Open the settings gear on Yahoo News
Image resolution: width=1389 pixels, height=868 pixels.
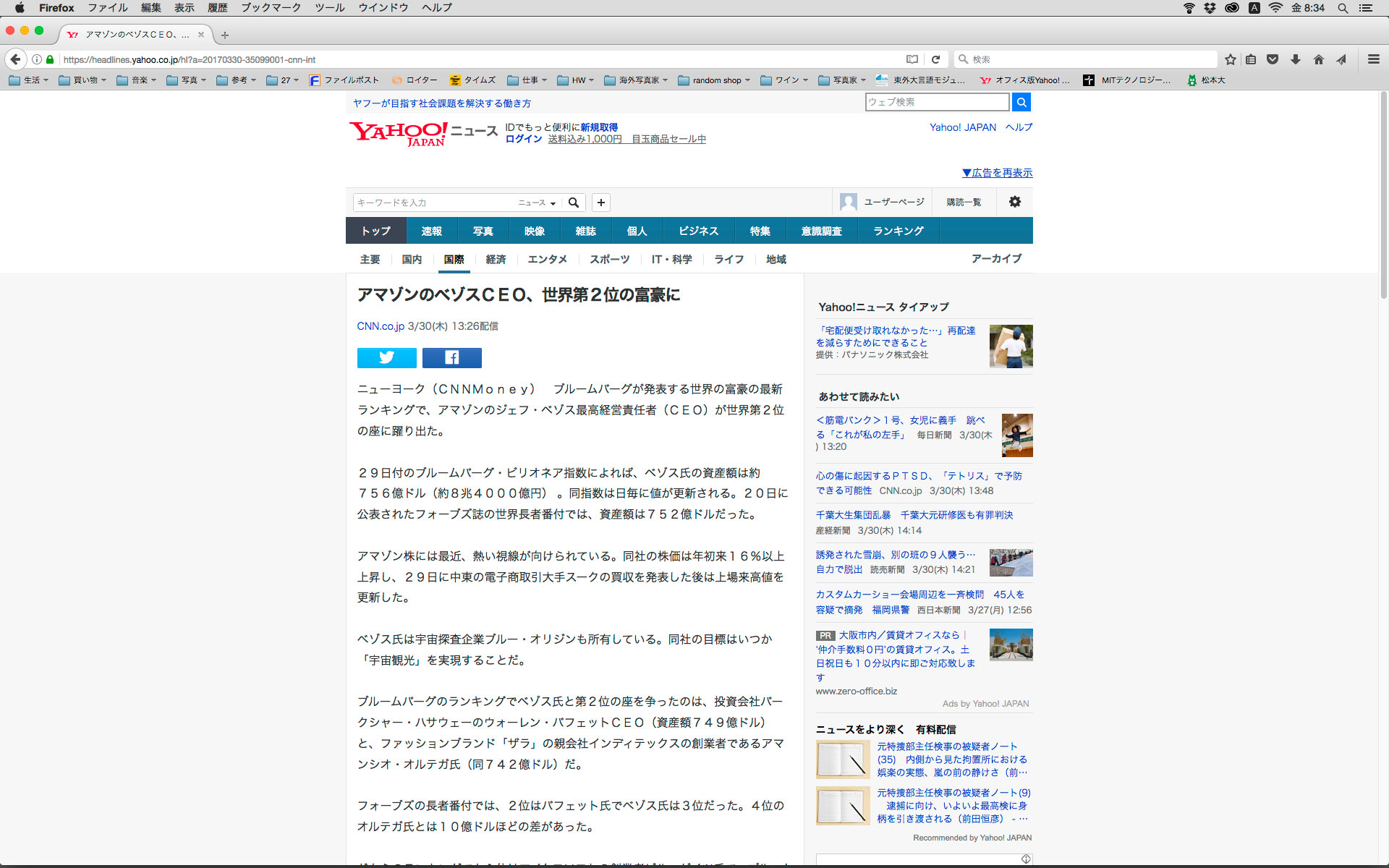click(x=1014, y=202)
